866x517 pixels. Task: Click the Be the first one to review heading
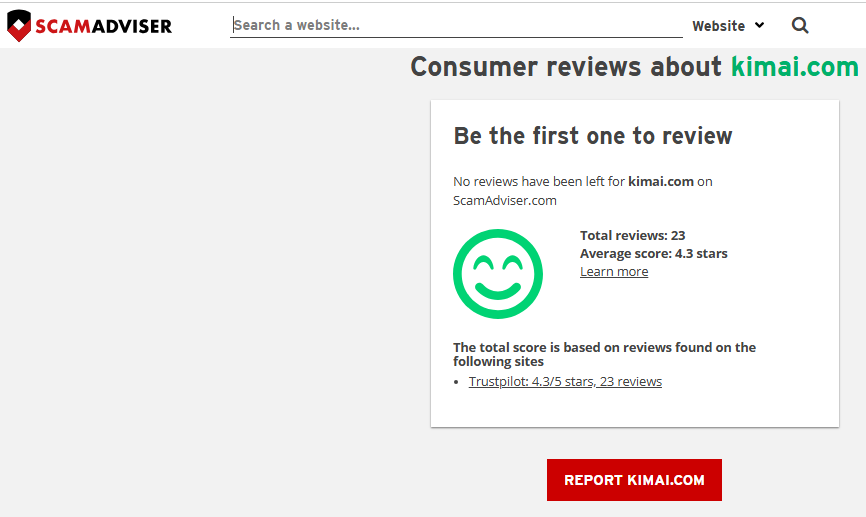[593, 136]
